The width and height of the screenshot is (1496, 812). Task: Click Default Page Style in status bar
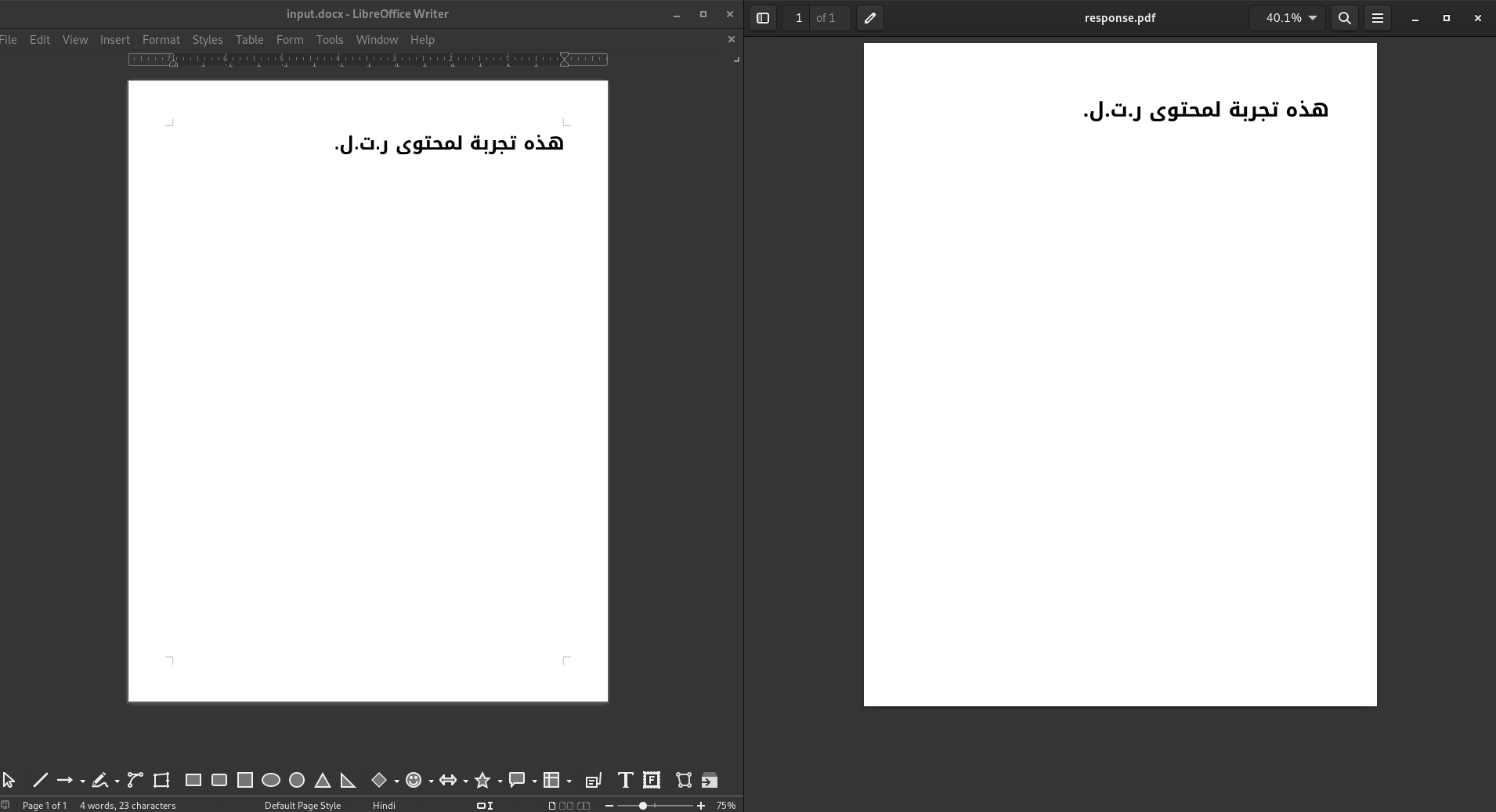302,805
